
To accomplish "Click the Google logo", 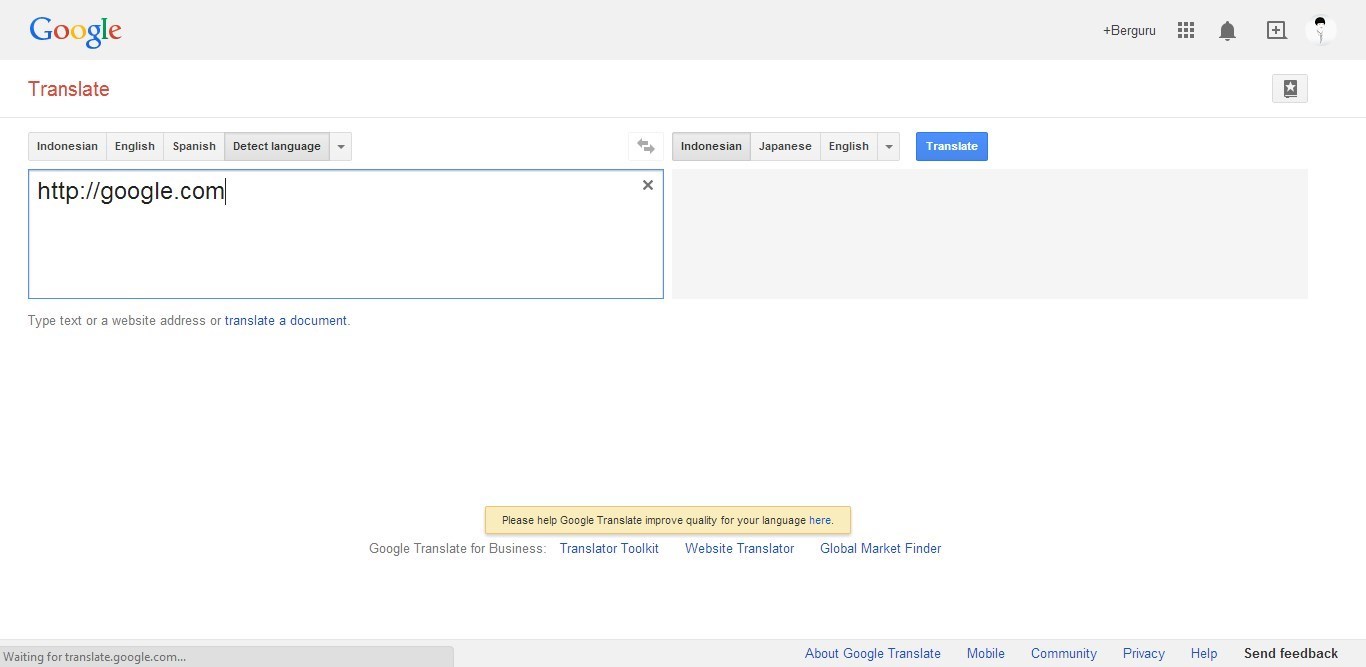I will point(75,31).
